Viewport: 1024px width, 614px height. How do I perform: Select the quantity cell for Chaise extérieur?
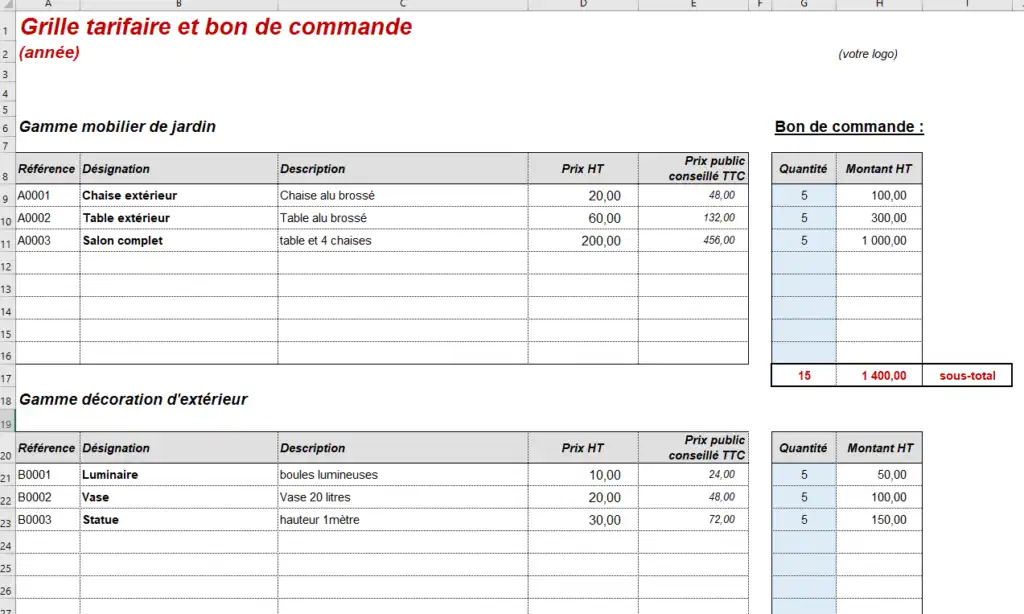pyautogui.click(x=804, y=195)
